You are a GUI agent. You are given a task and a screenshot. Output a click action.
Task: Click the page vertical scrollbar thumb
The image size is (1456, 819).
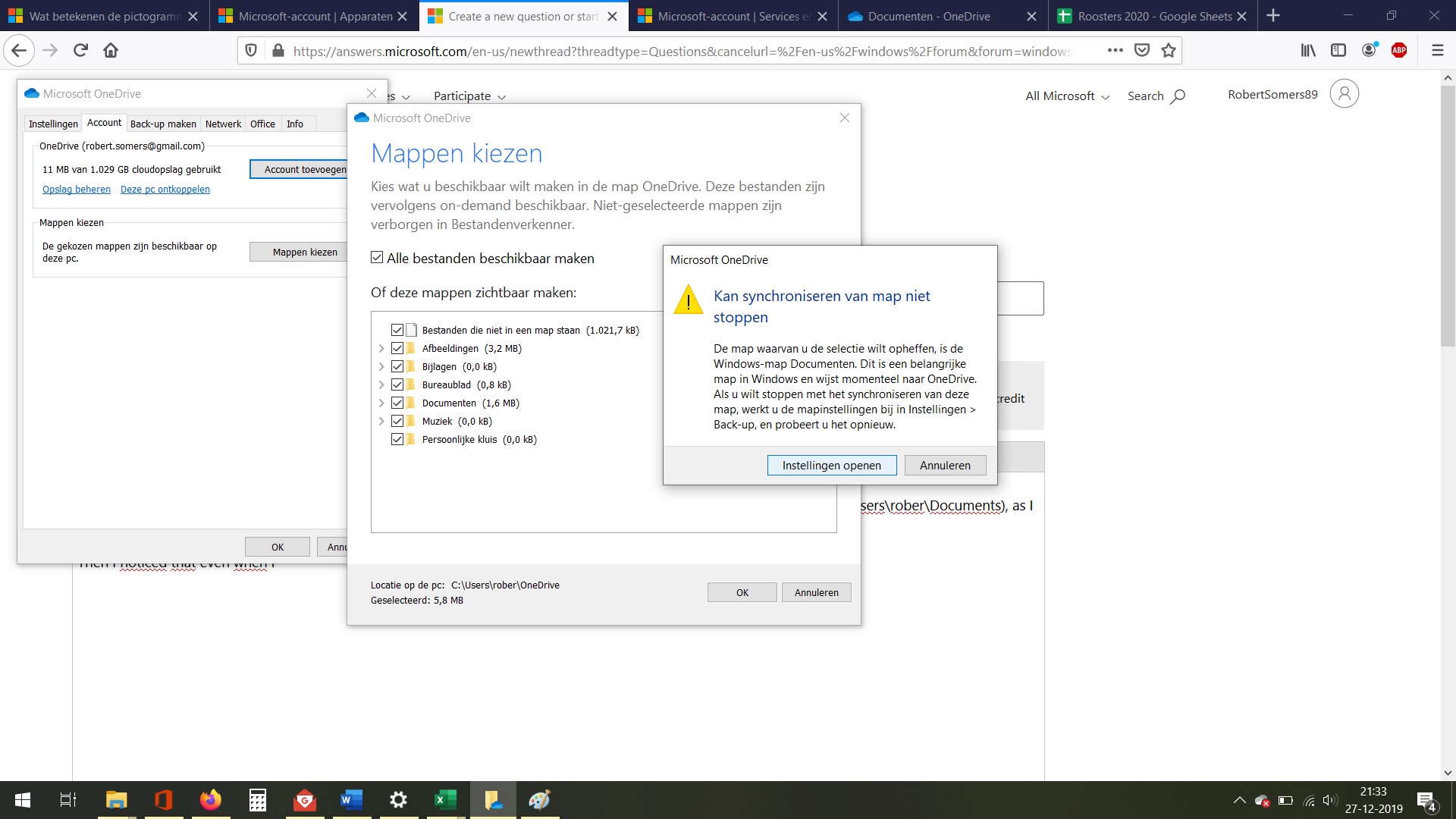1448,216
